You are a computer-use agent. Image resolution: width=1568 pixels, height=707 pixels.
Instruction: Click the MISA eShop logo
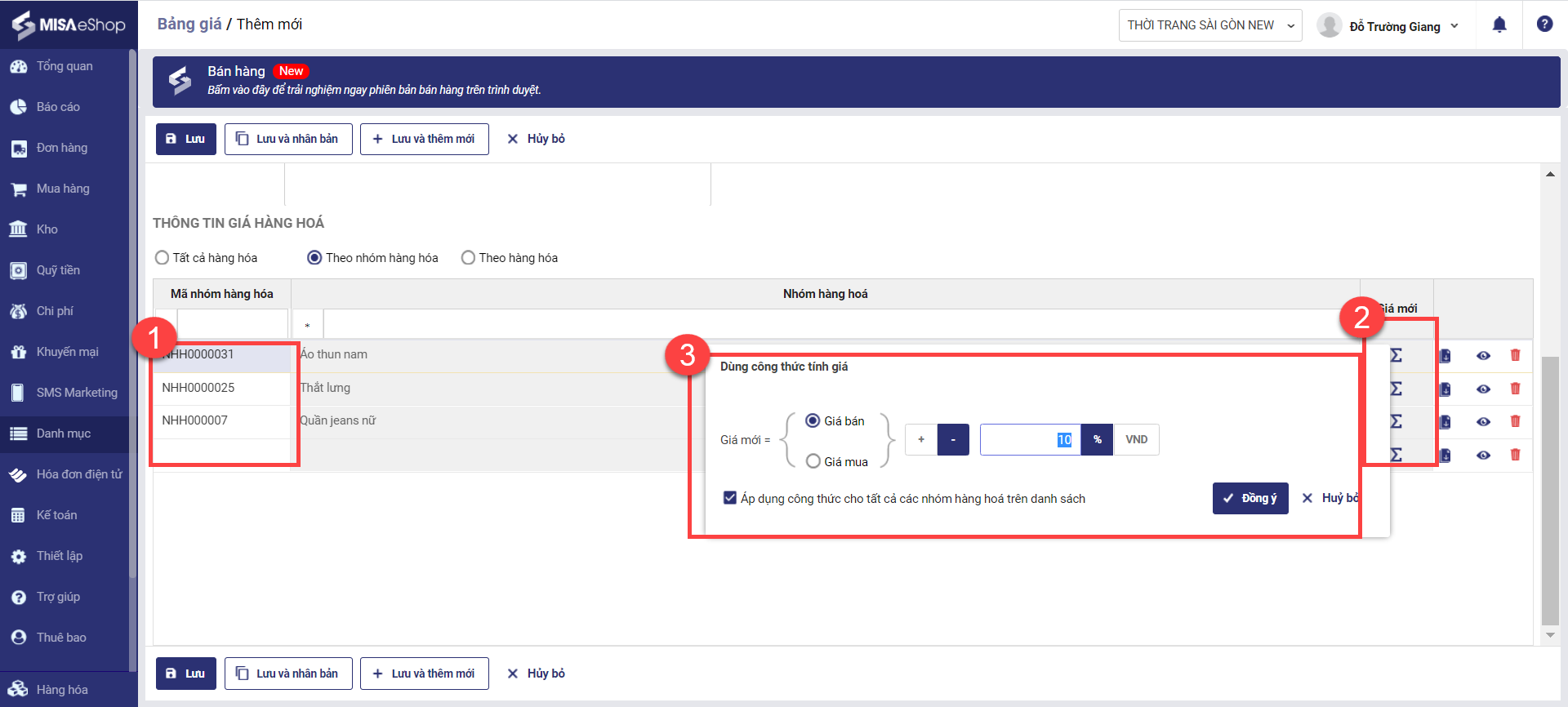pos(69,24)
